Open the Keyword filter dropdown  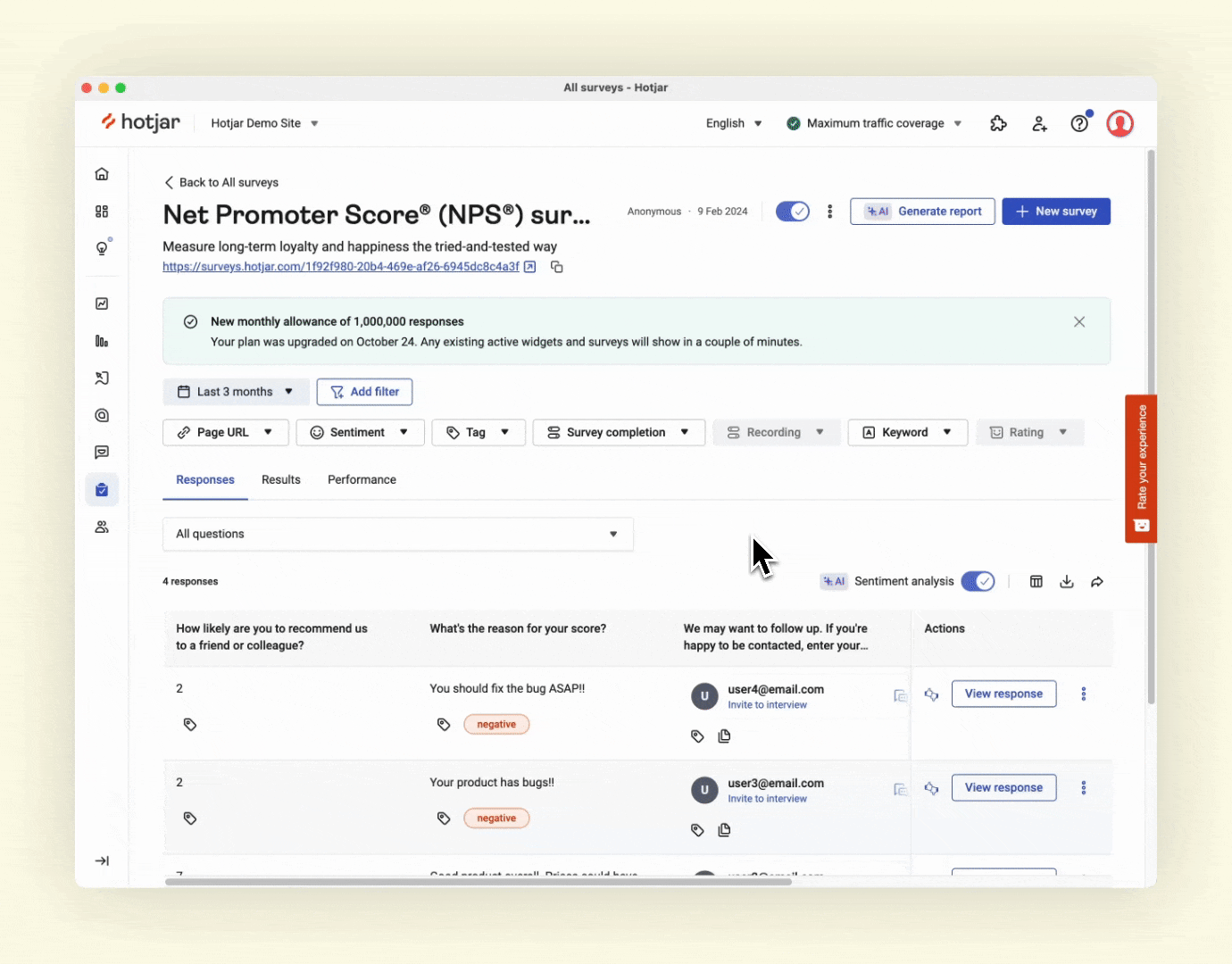point(907,432)
